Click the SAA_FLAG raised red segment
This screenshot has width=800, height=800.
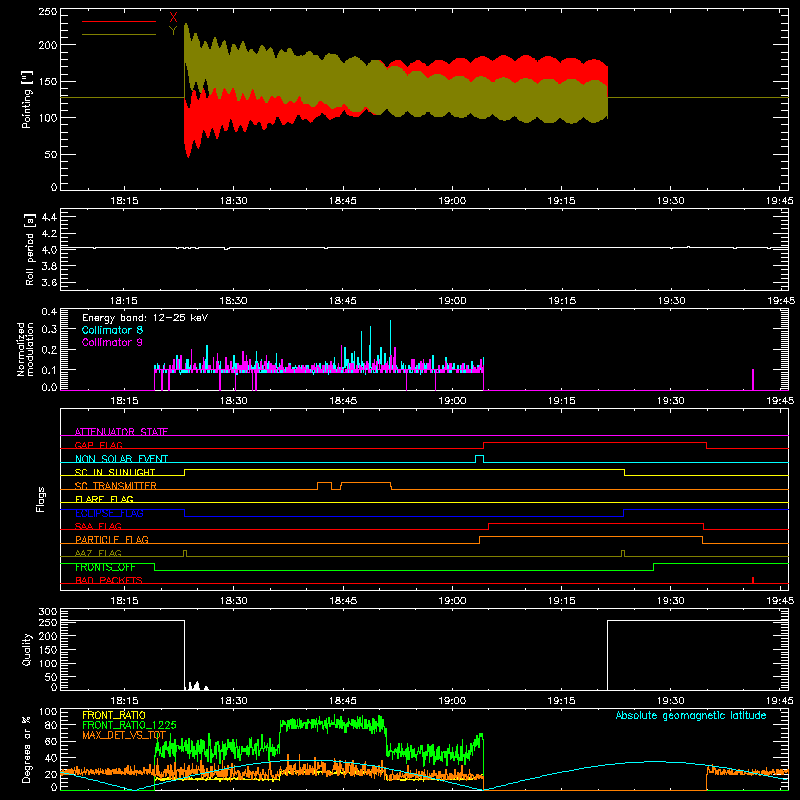pos(596,524)
